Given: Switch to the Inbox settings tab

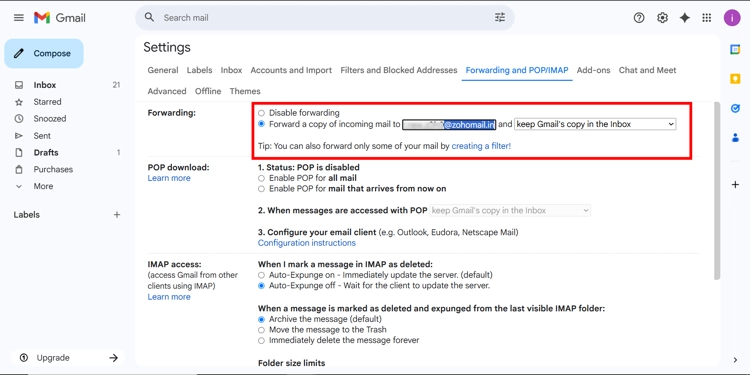Looking at the screenshot, I should click(232, 70).
